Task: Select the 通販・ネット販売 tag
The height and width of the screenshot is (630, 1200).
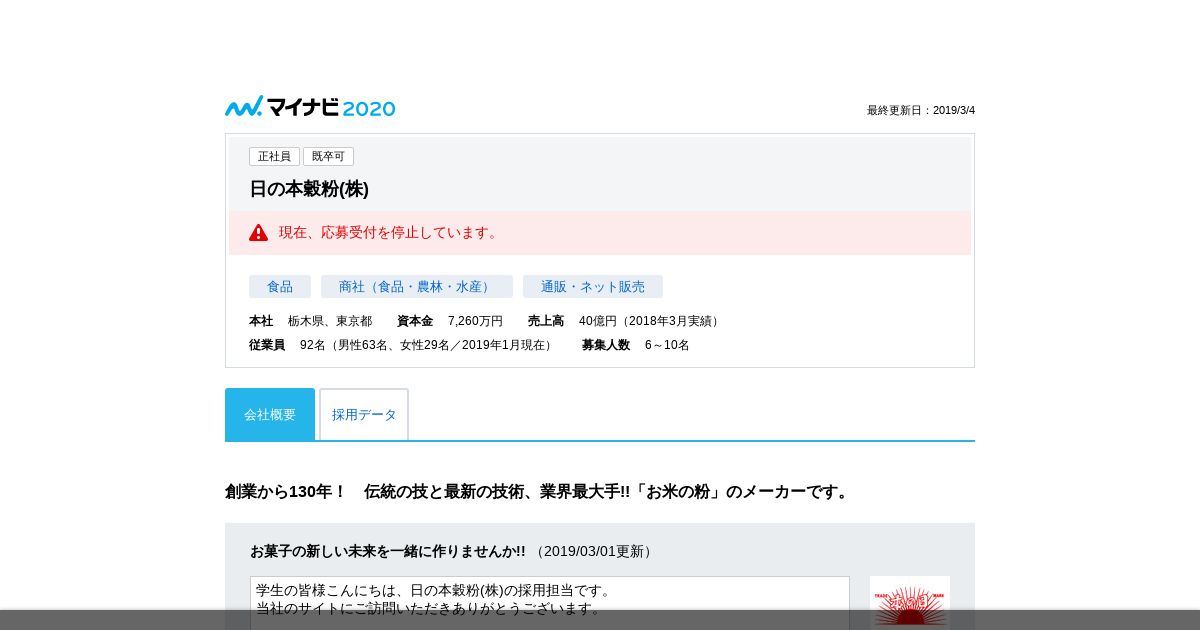Action: tap(593, 287)
